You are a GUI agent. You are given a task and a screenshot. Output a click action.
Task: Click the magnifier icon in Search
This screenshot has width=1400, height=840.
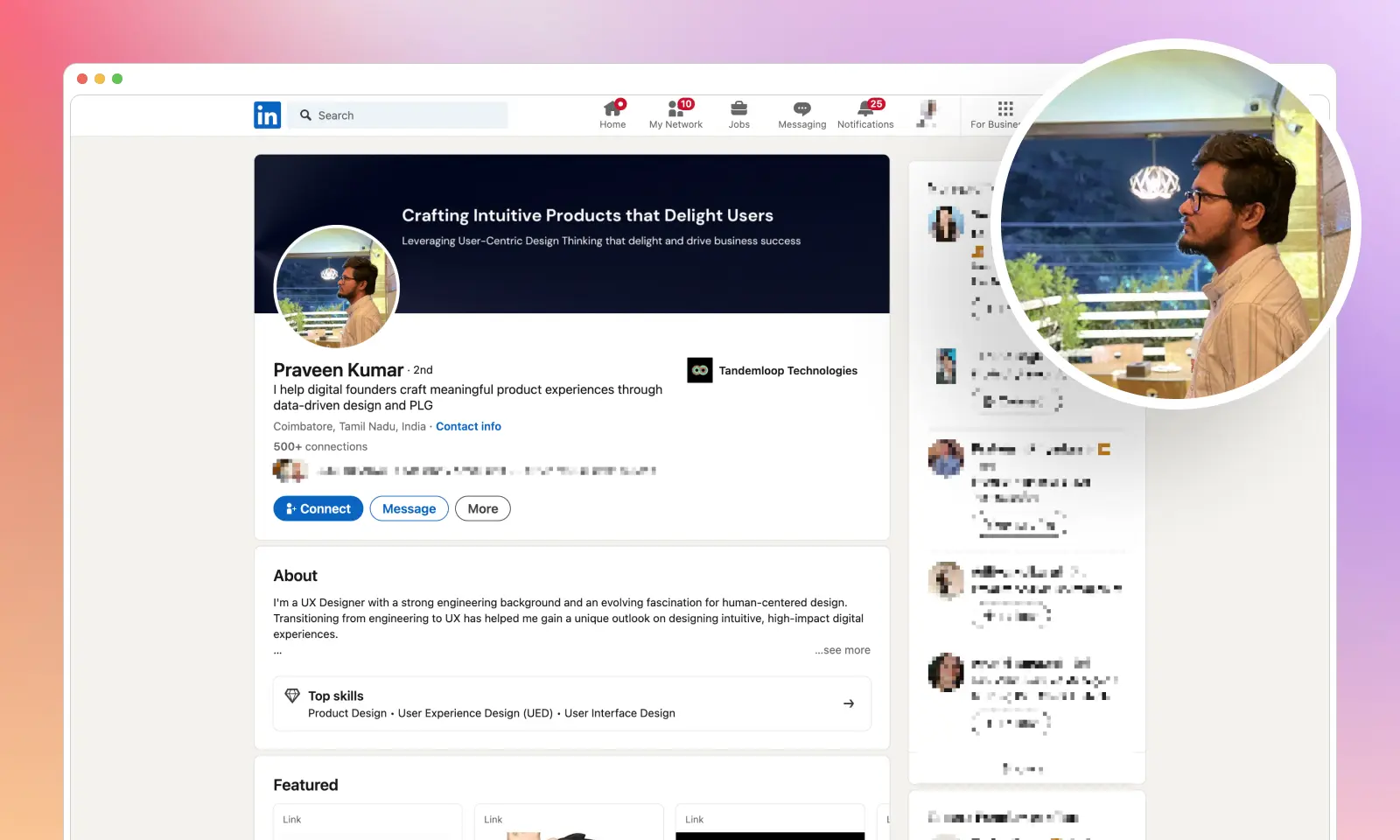point(305,115)
